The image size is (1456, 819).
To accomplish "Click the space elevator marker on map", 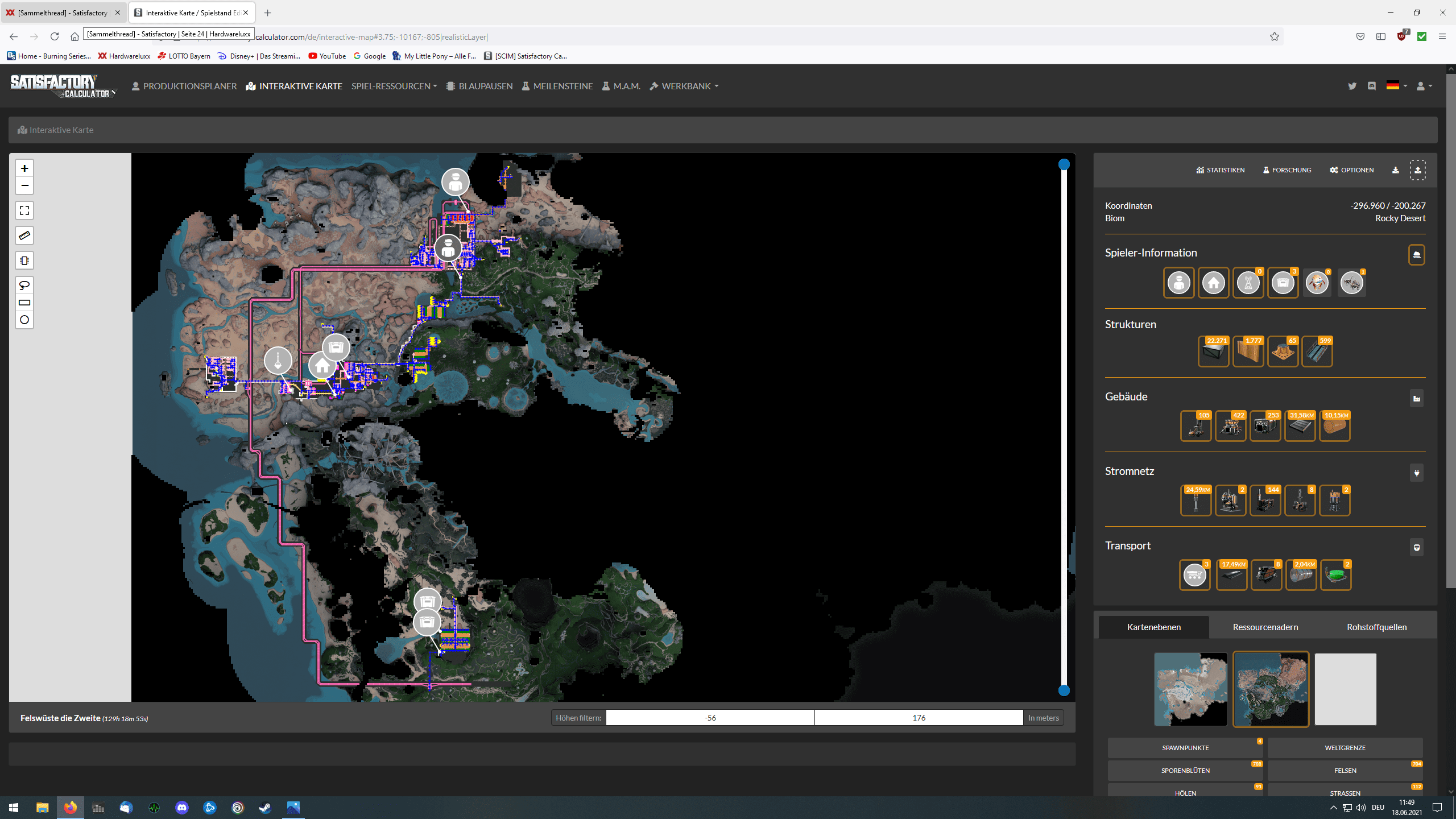I will point(278,361).
